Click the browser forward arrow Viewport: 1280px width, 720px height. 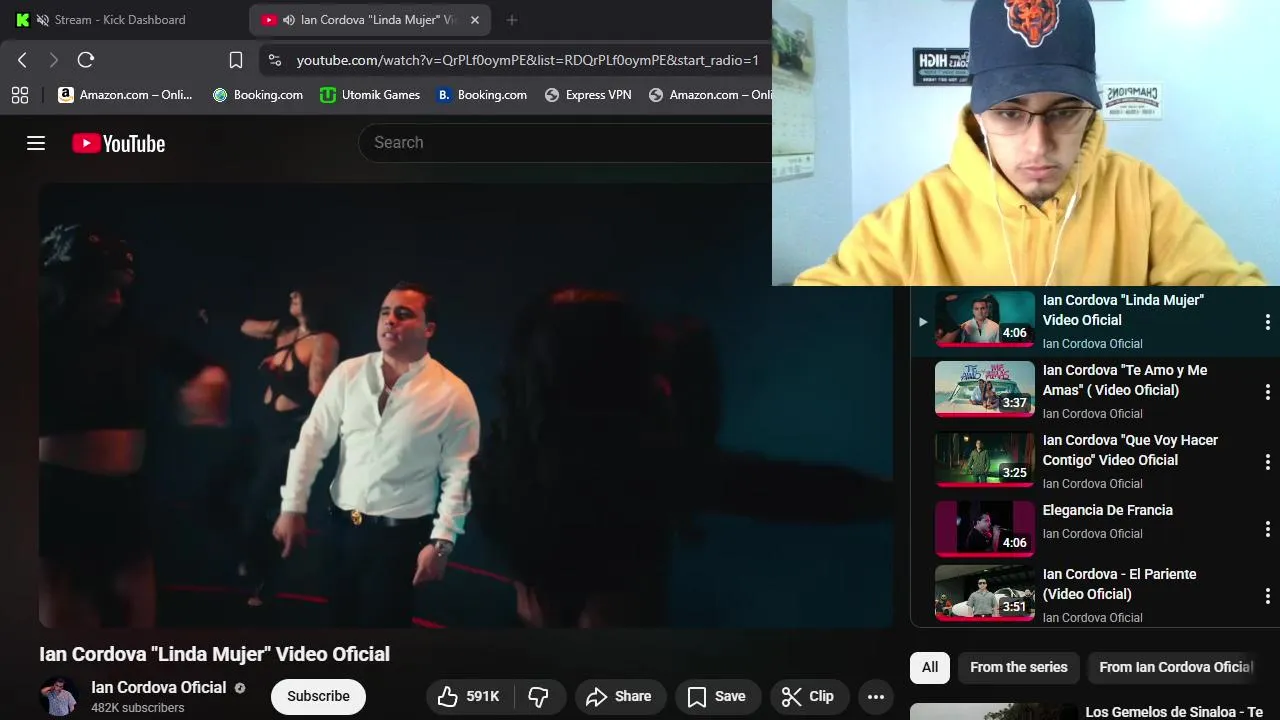coord(54,60)
